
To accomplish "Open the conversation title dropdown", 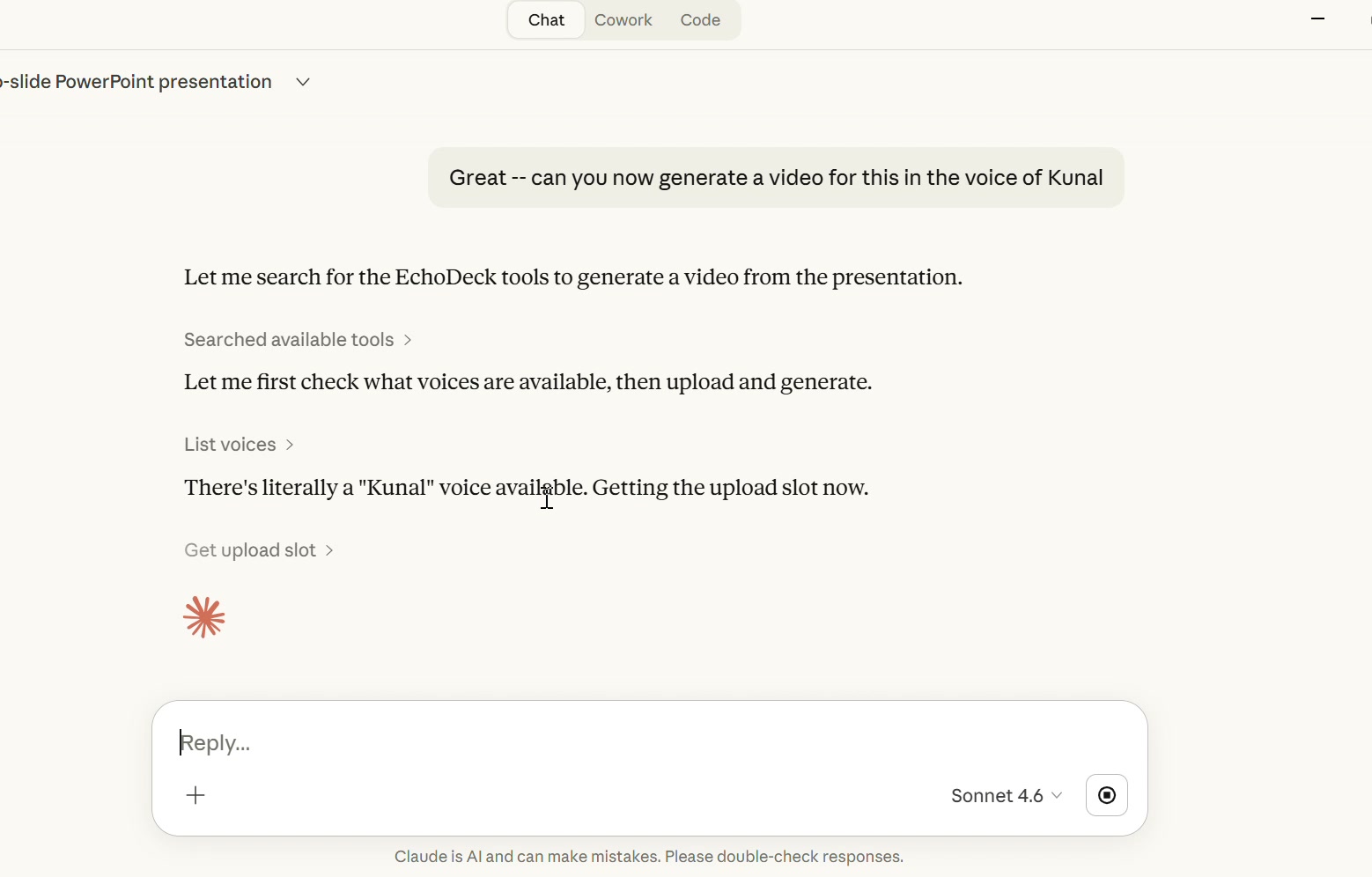I will tap(302, 82).
